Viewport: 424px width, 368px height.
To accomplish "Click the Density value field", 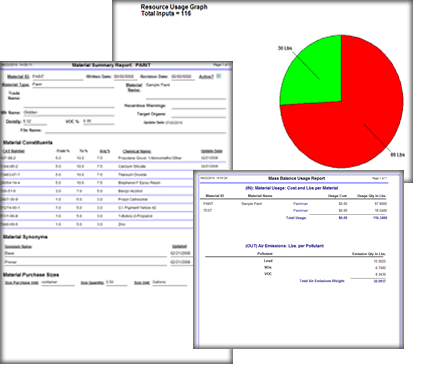I will [35, 122].
